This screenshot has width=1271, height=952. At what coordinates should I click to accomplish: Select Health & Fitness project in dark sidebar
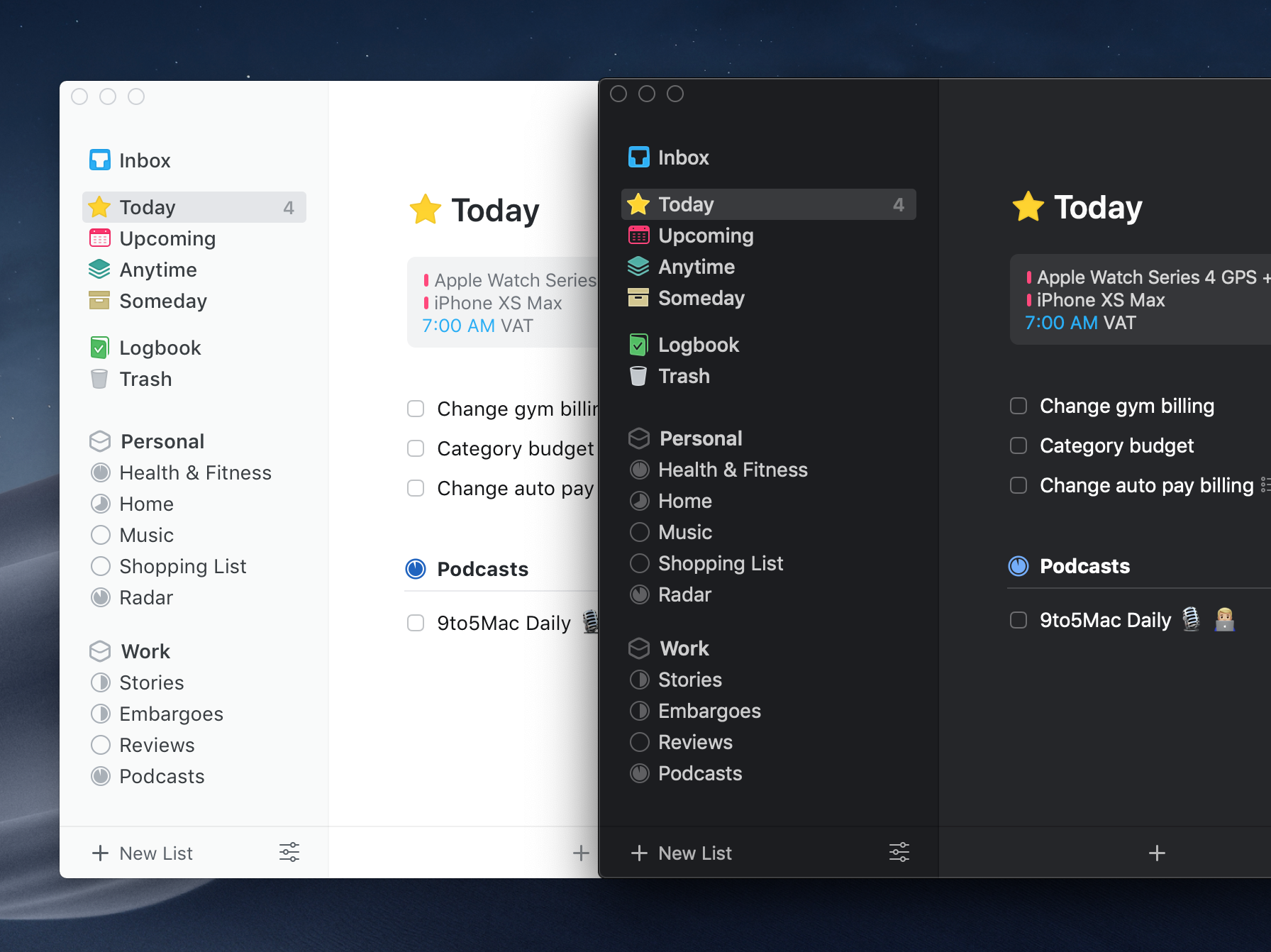click(x=732, y=470)
